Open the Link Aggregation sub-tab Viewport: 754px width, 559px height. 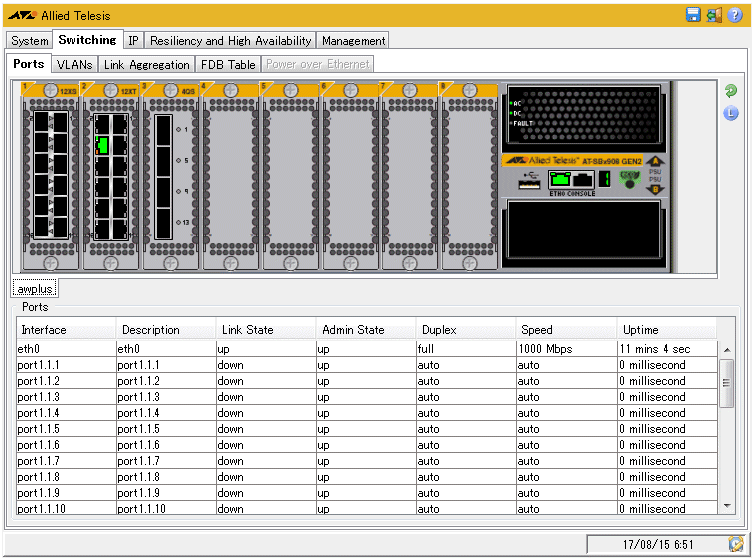146,64
